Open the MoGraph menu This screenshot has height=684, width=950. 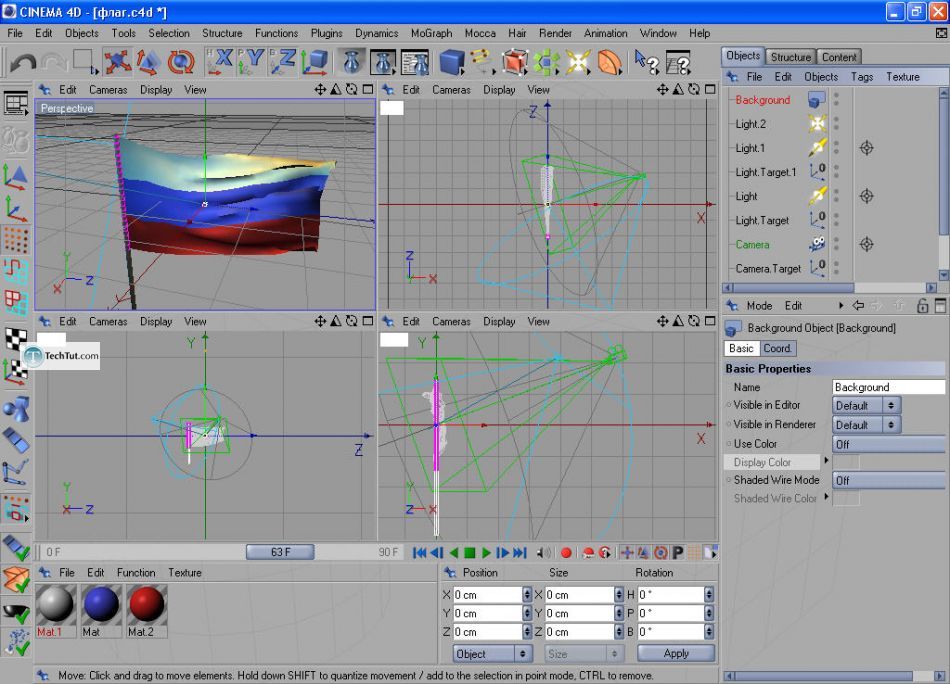click(x=431, y=33)
